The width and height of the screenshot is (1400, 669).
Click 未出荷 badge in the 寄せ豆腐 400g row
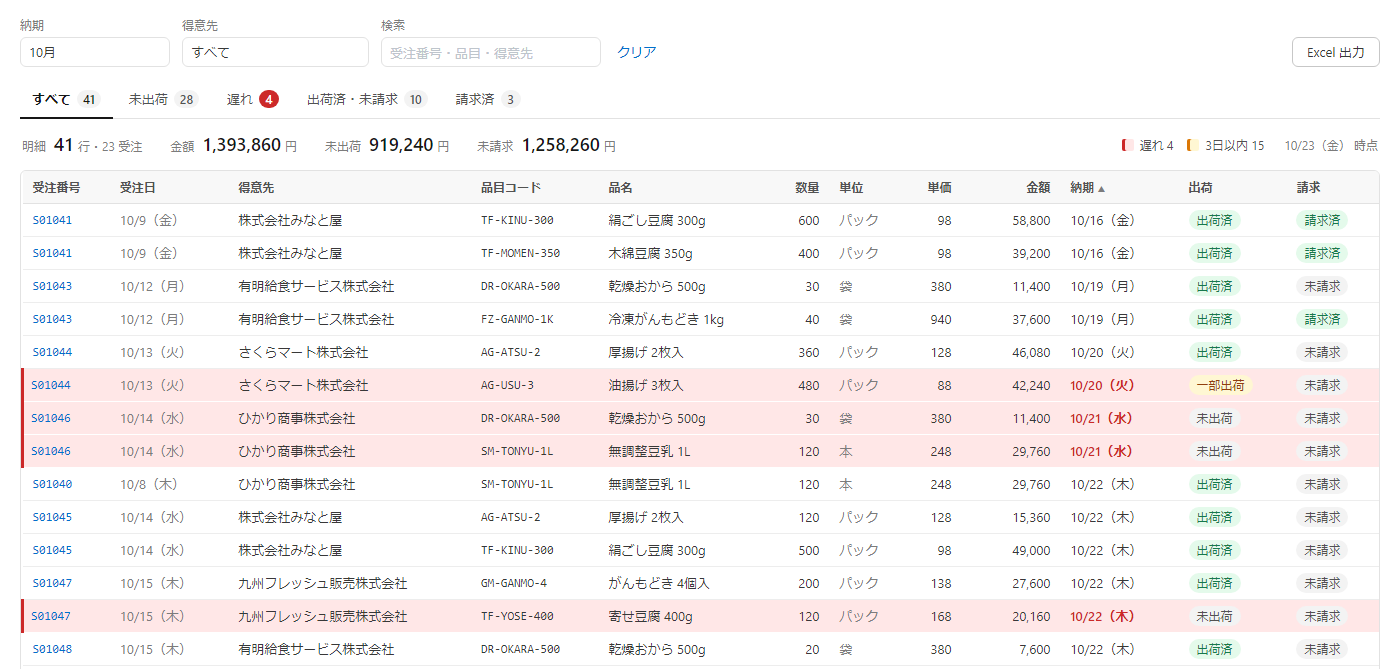[1214, 616]
